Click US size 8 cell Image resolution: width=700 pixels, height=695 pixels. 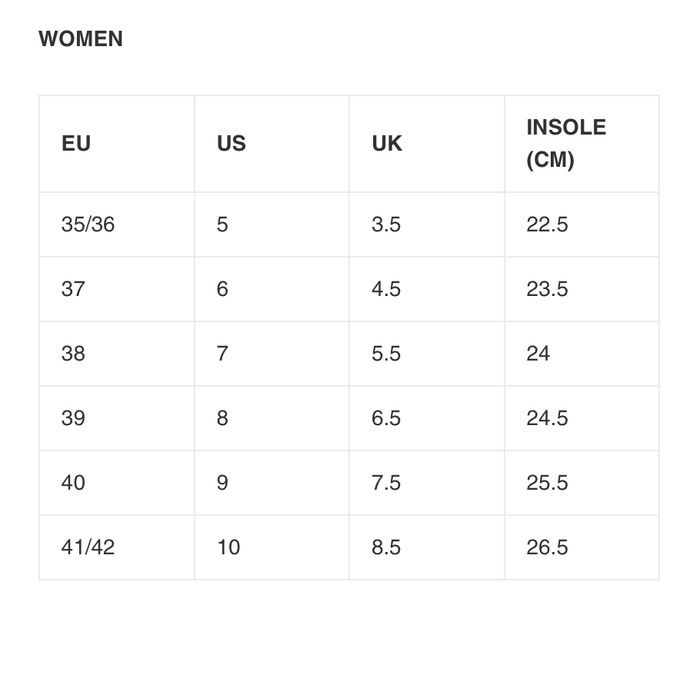click(x=222, y=418)
